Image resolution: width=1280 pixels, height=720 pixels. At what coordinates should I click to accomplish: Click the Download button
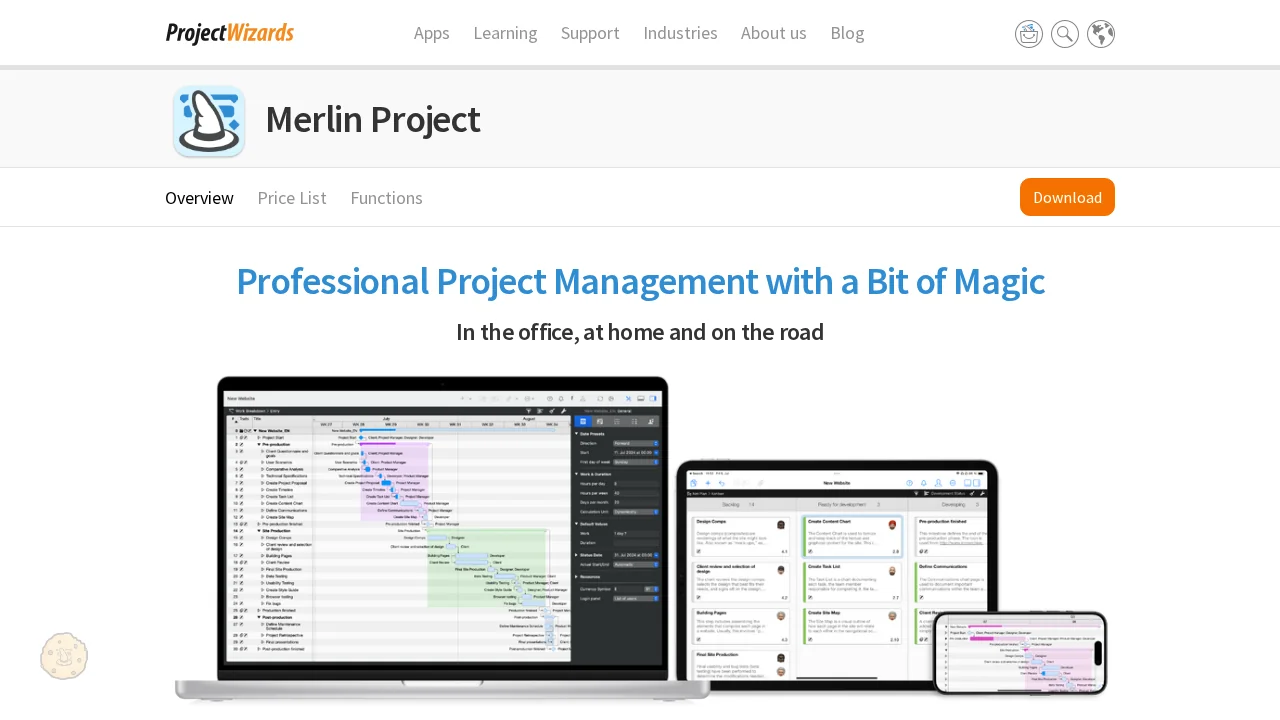point(1067,197)
